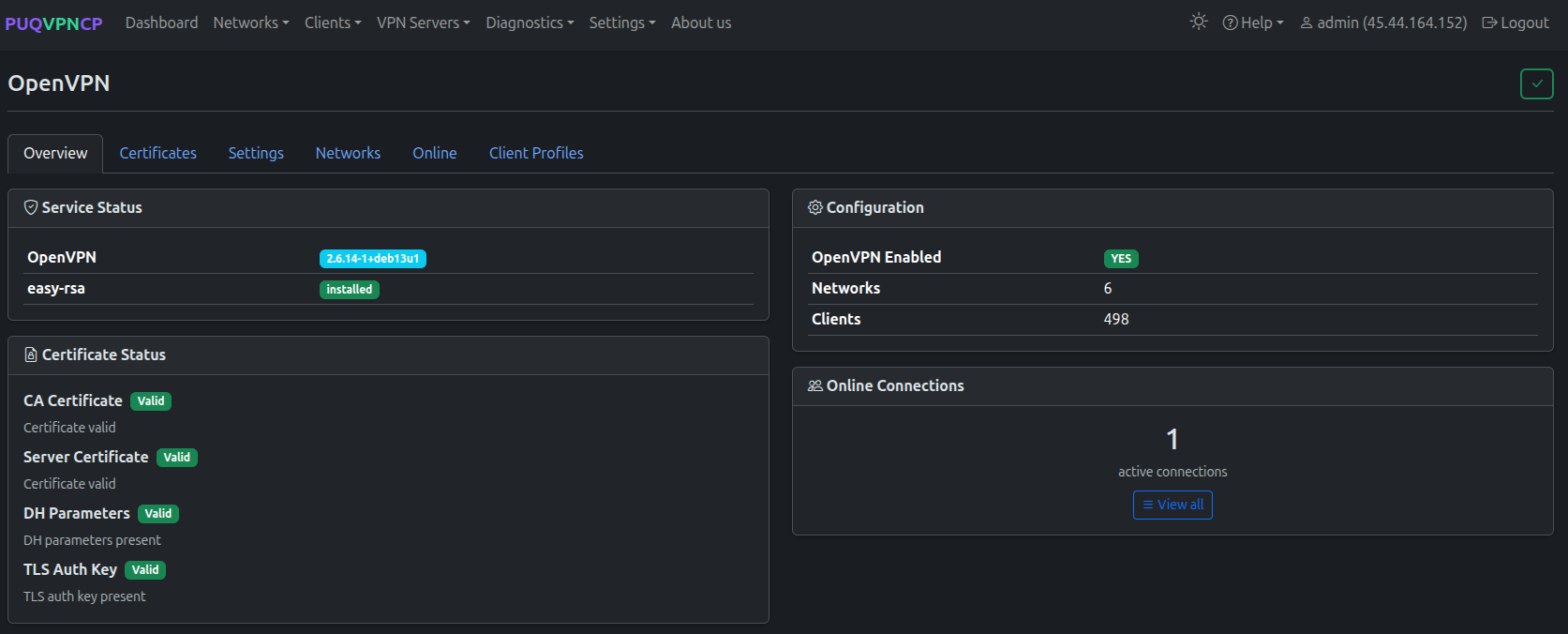Click the Configuration gear icon
Screen dimensions: 1568x634
(x=815, y=207)
